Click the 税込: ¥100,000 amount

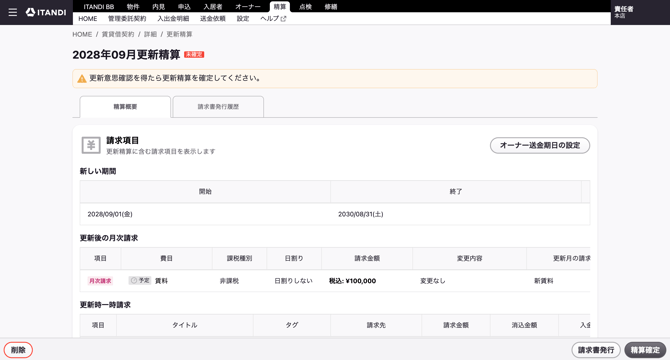tap(353, 281)
